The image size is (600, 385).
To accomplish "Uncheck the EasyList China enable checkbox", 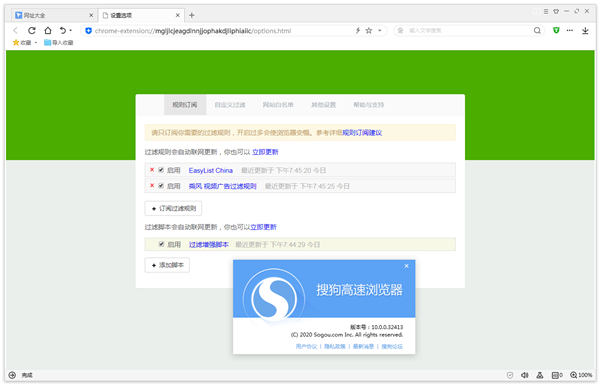I will (x=161, y=170).
